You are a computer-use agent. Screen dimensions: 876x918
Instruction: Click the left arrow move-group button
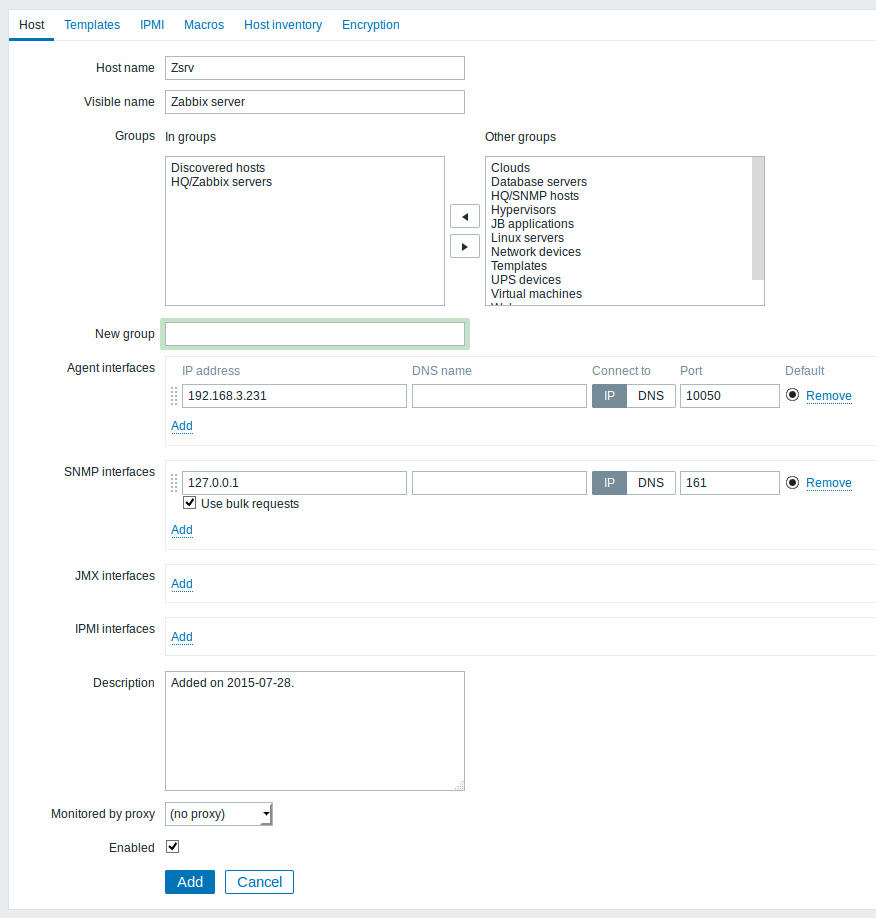(465, 217)
